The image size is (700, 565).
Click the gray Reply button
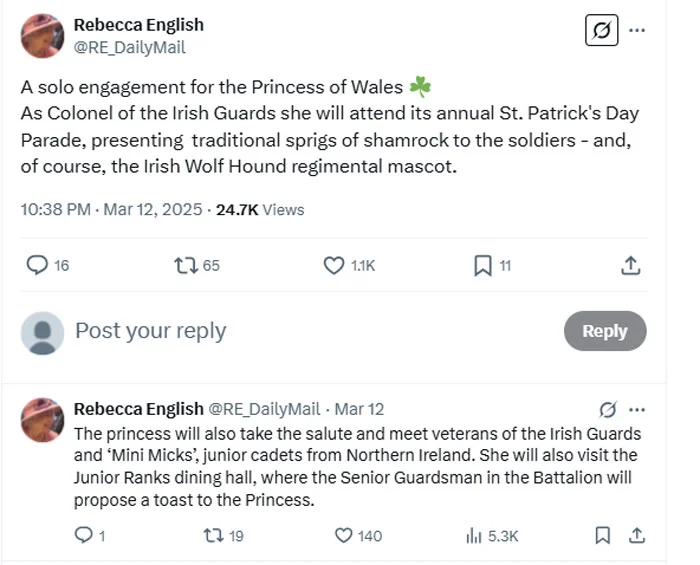(604, 331)
